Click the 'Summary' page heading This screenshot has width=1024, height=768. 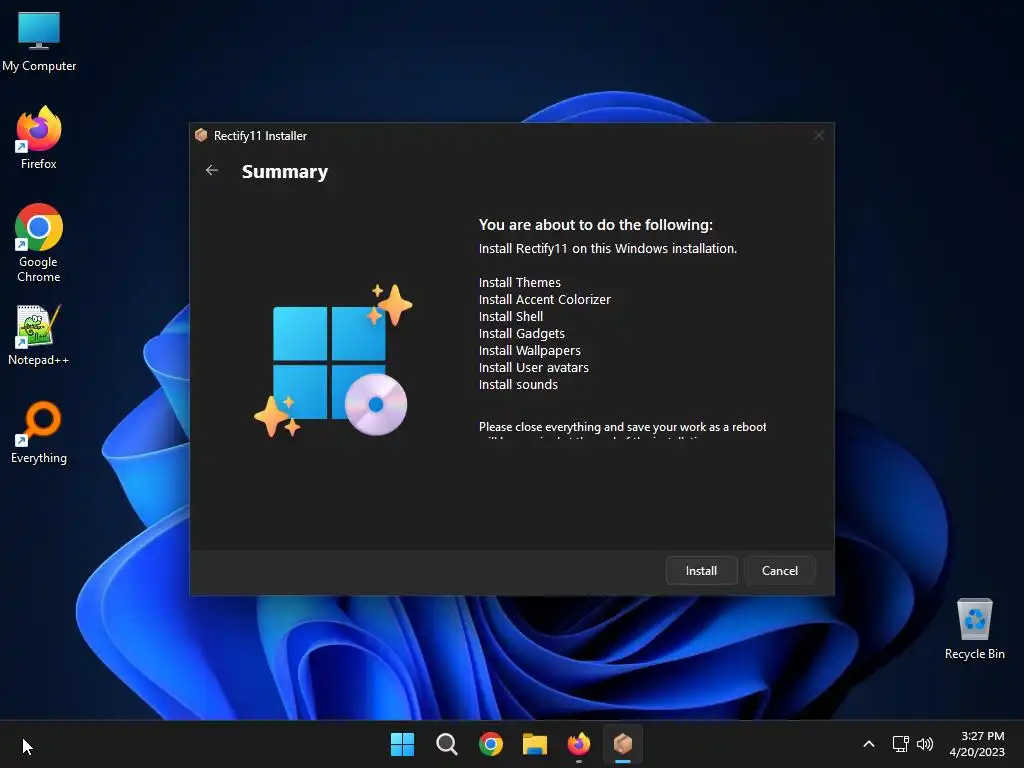pos(285,171)
